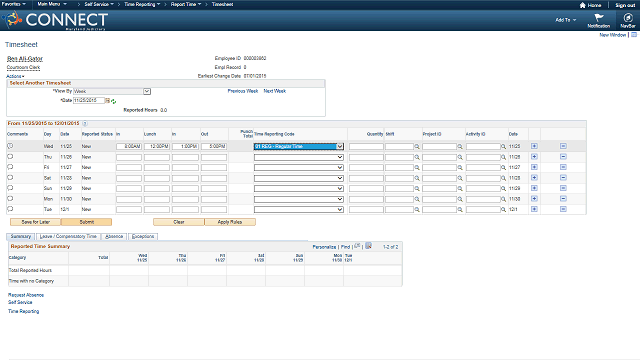The height and width of the screenshot is (360, 640).
Task: Open the Personalize link in summary
Action: point(324,247)
